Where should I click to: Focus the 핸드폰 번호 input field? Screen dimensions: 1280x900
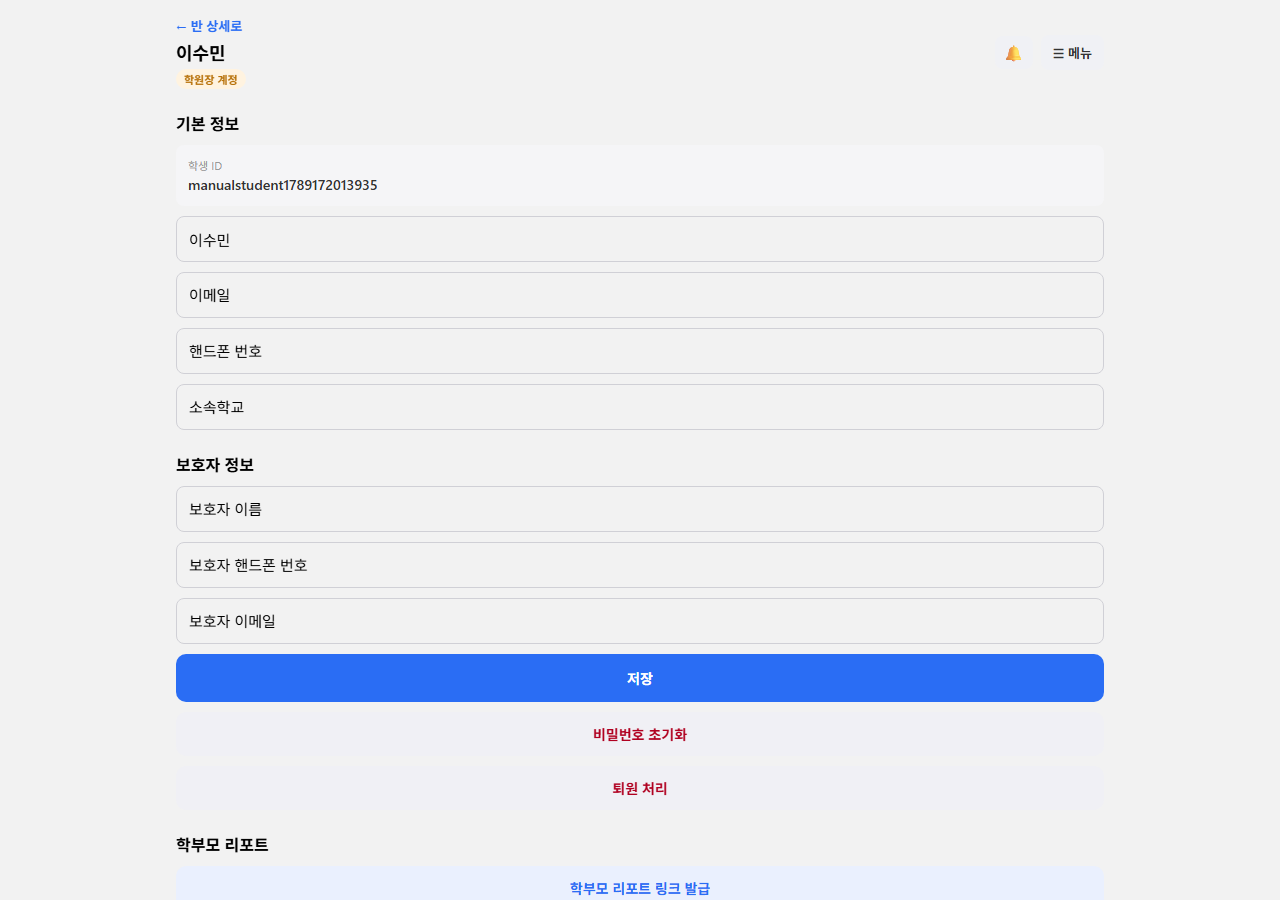640,351
